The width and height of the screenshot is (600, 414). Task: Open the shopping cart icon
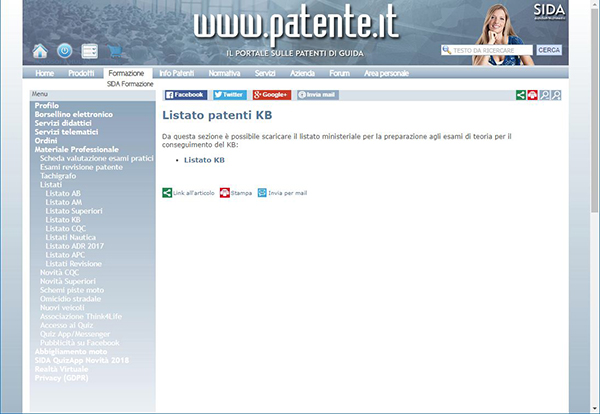point(116,51)
